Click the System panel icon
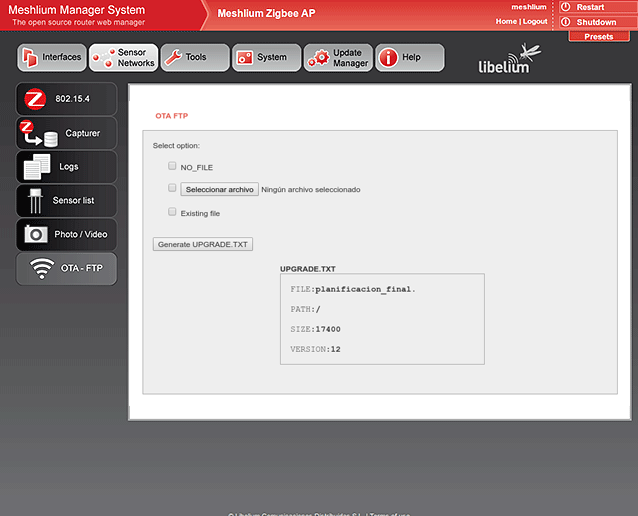The height and width of the screenshot is (516, 638). [245, 58]
